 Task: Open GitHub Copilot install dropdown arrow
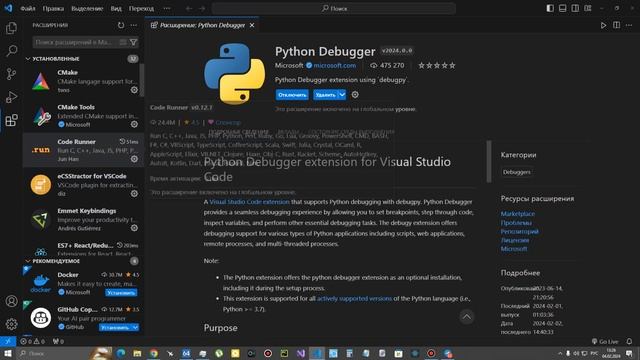[x=135, y=327]
